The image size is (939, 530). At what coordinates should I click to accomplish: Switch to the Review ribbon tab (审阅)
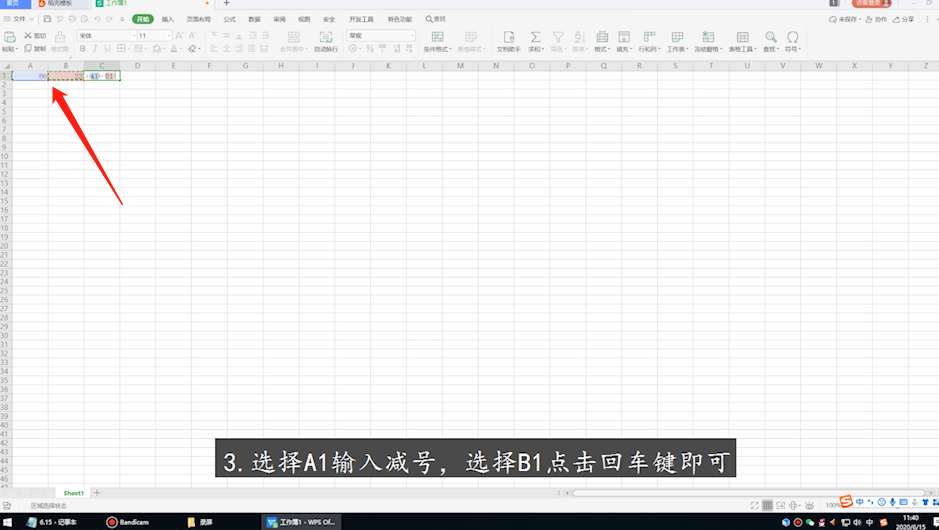coord(280,19)
